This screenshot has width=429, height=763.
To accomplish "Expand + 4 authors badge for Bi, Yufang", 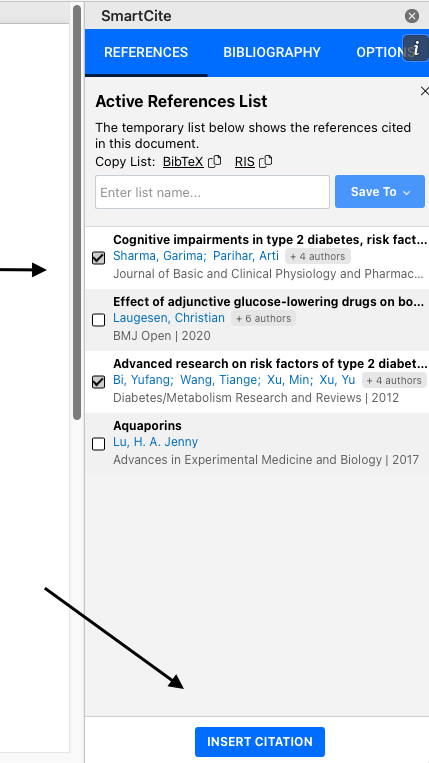I will tap(394, 381).
